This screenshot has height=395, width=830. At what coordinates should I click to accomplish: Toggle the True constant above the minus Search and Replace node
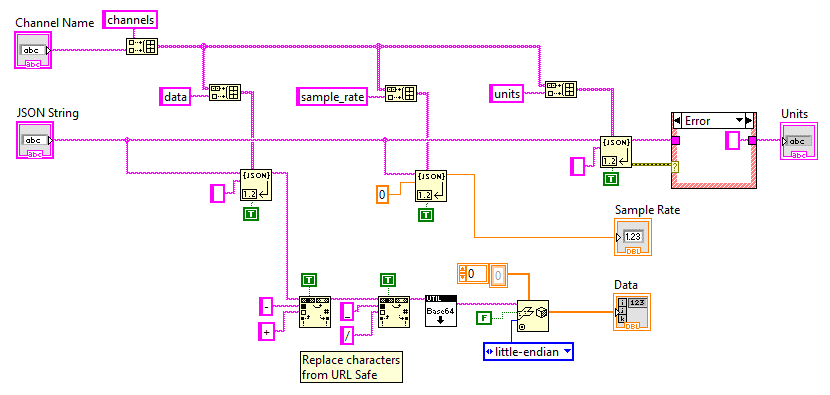pos(309,280)
